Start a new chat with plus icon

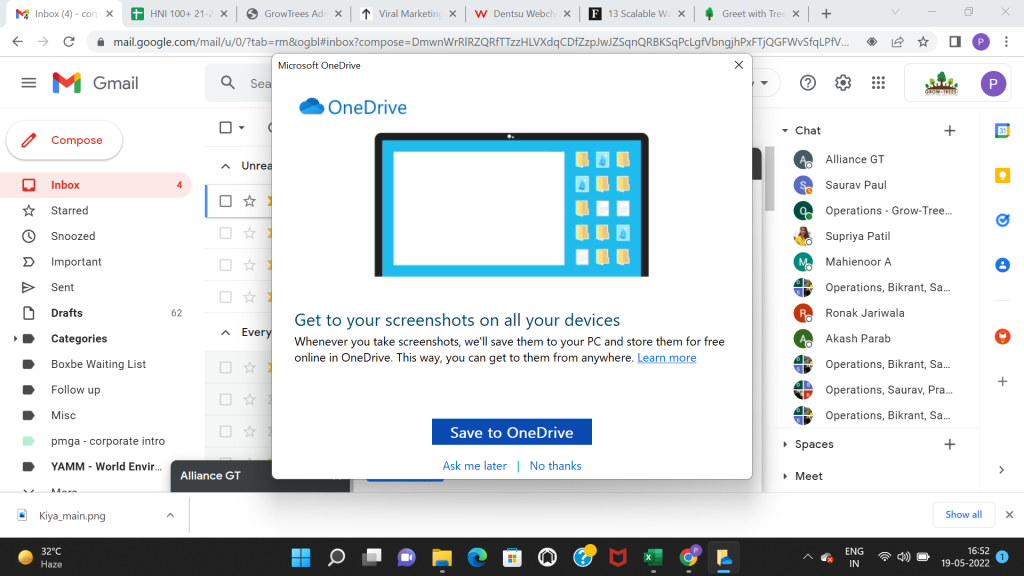point(949,131)
